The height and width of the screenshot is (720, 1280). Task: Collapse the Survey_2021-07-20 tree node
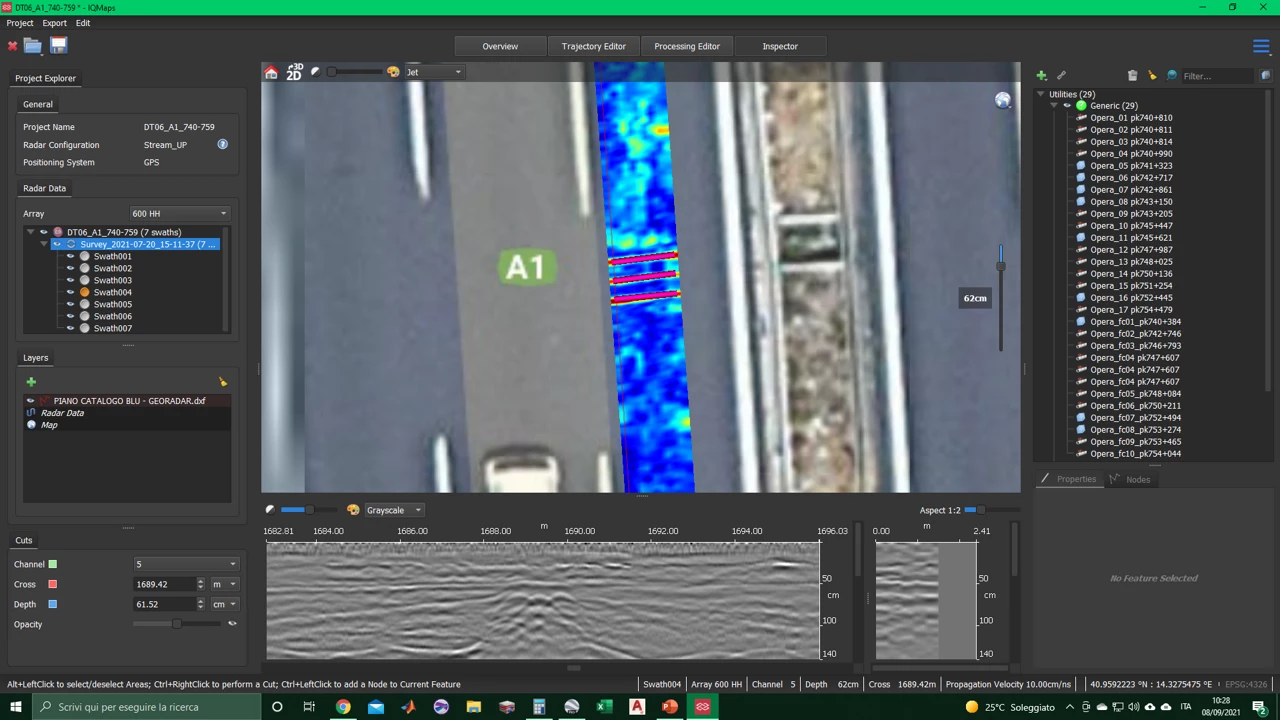(44, 244)
